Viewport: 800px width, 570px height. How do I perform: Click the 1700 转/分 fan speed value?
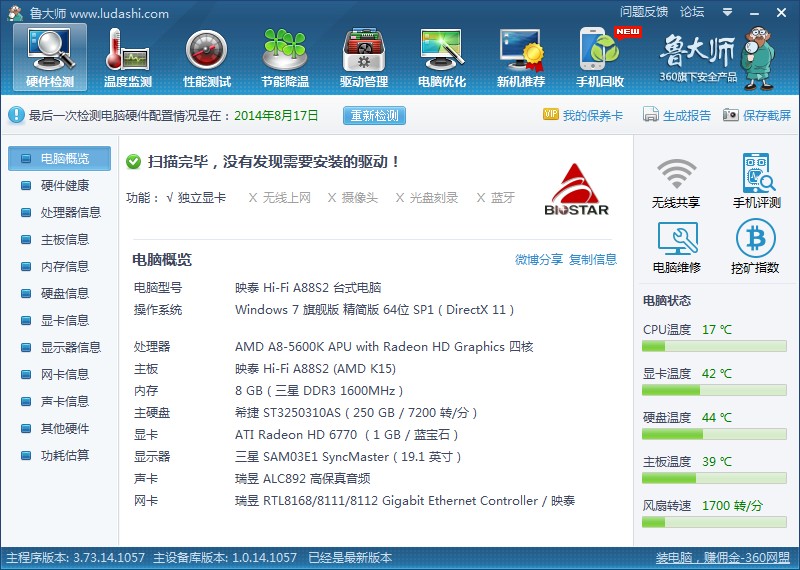coord(732,506)
